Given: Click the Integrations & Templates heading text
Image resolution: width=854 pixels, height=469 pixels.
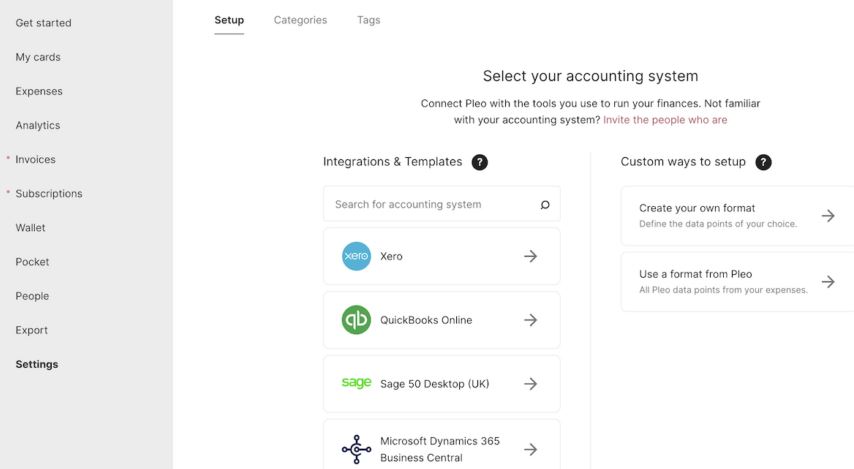Looking at the screenshot, I should (x=392, y=162).
